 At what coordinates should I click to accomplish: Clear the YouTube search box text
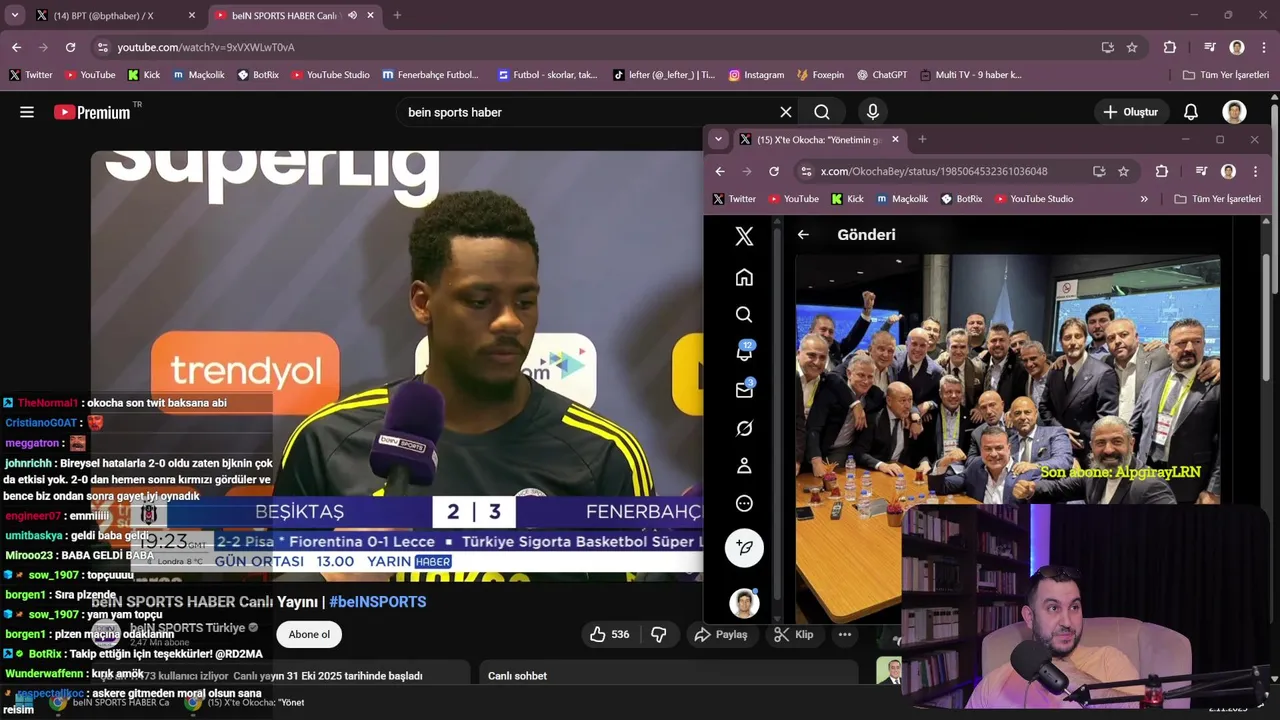pyautogui.click(x=786, y=112)
